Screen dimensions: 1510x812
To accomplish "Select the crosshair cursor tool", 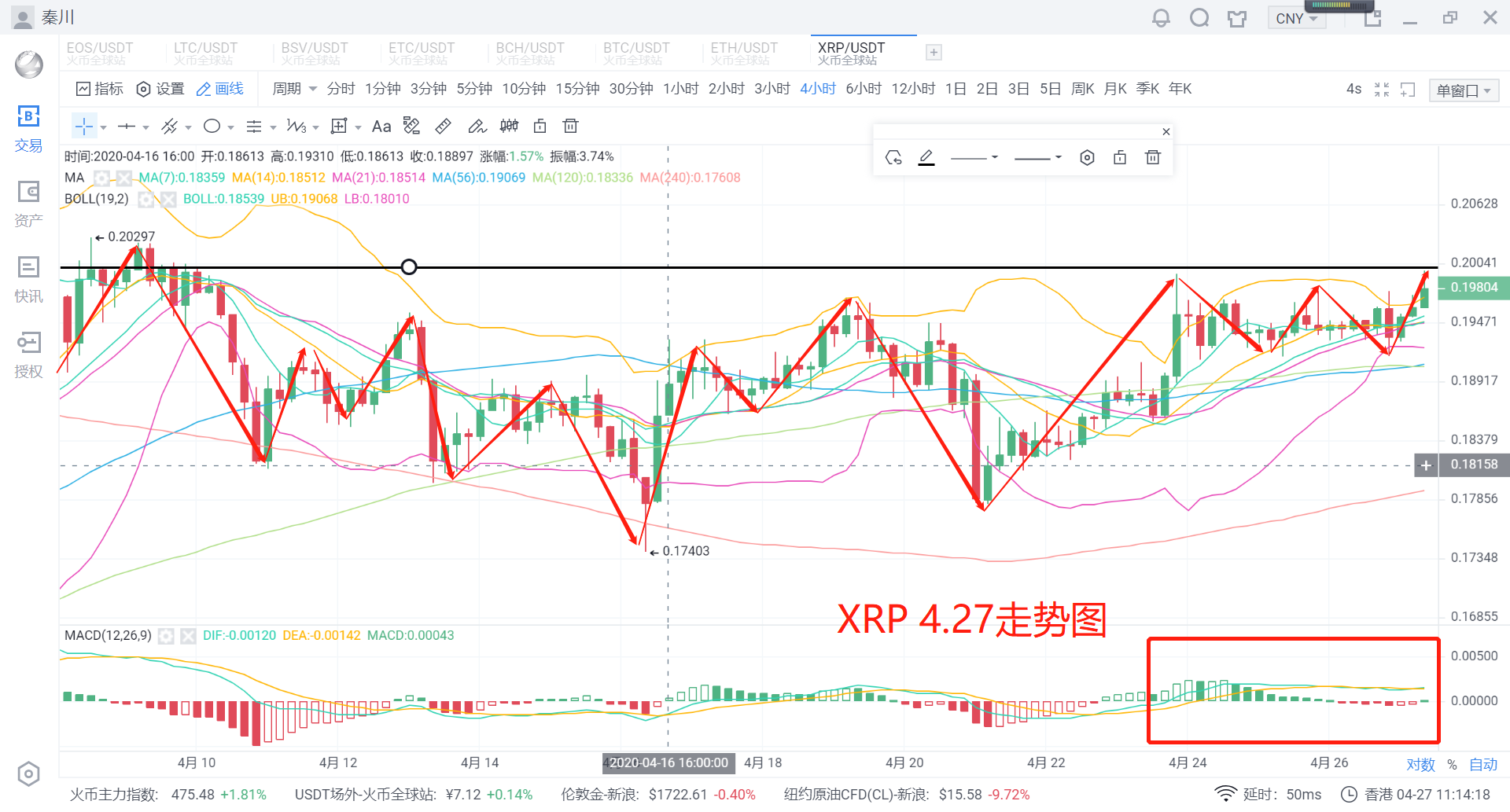I will pos(84,126).
